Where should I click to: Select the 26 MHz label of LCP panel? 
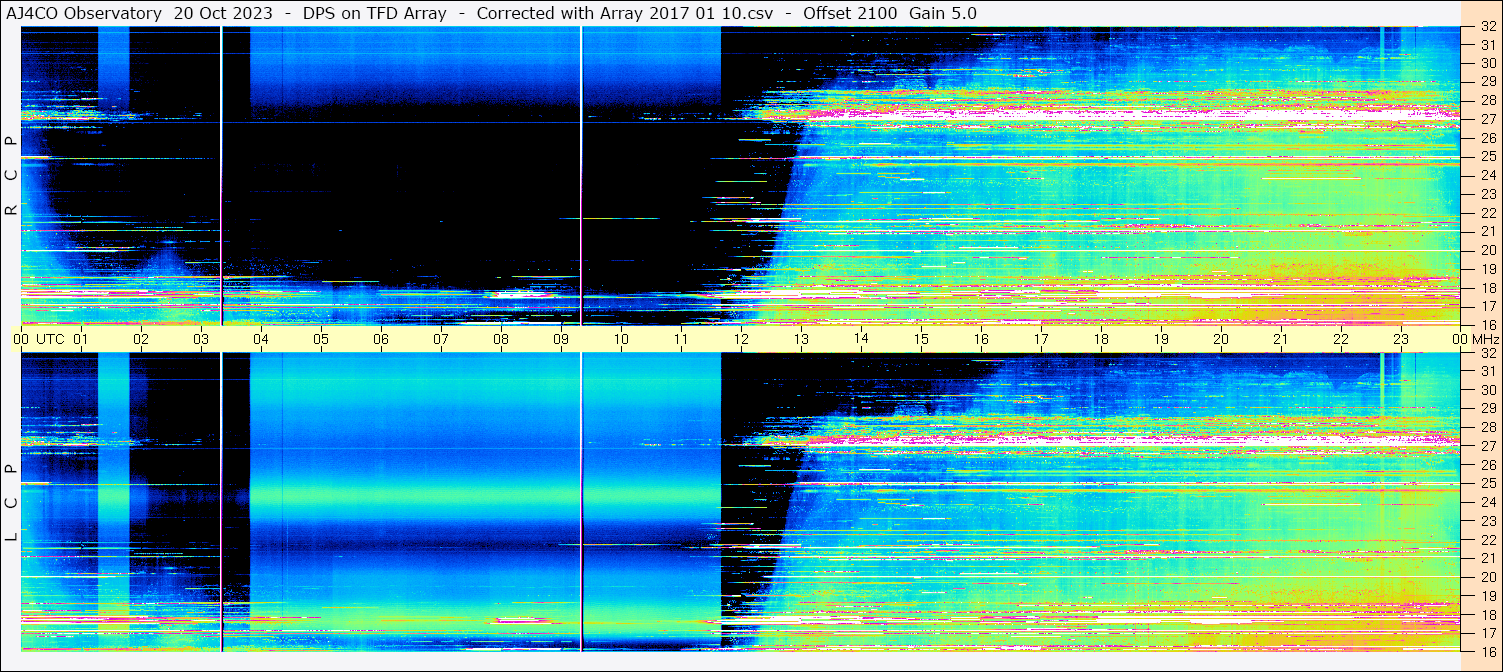(1487, 465)
